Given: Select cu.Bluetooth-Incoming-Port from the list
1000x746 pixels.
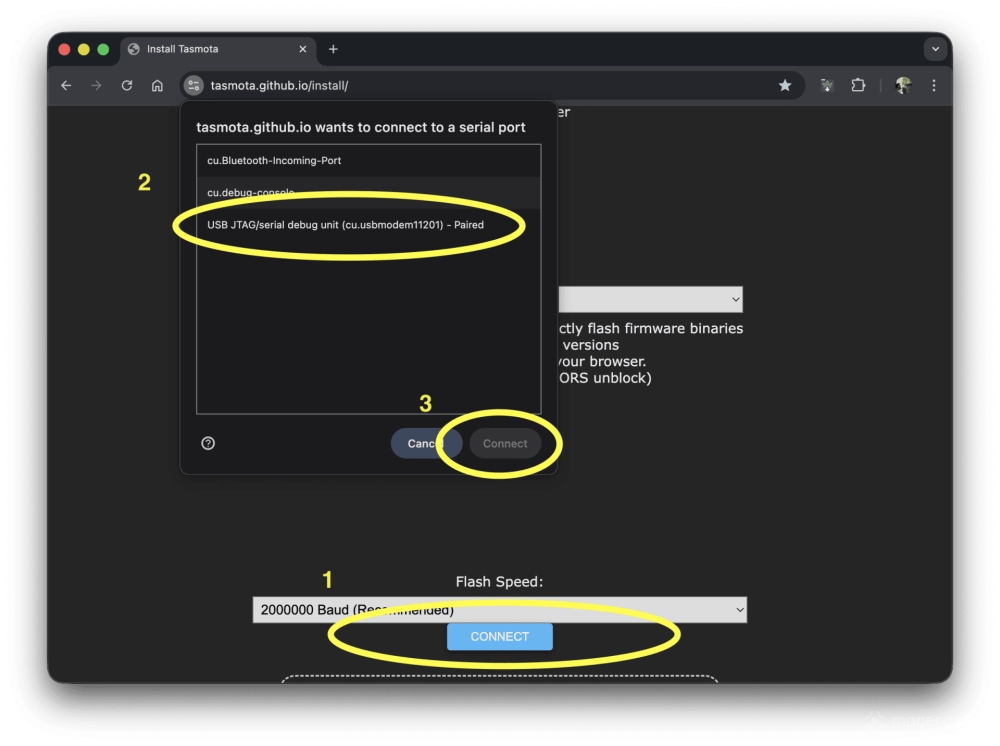Looking at the screenshot, I should tap(368, 161).
